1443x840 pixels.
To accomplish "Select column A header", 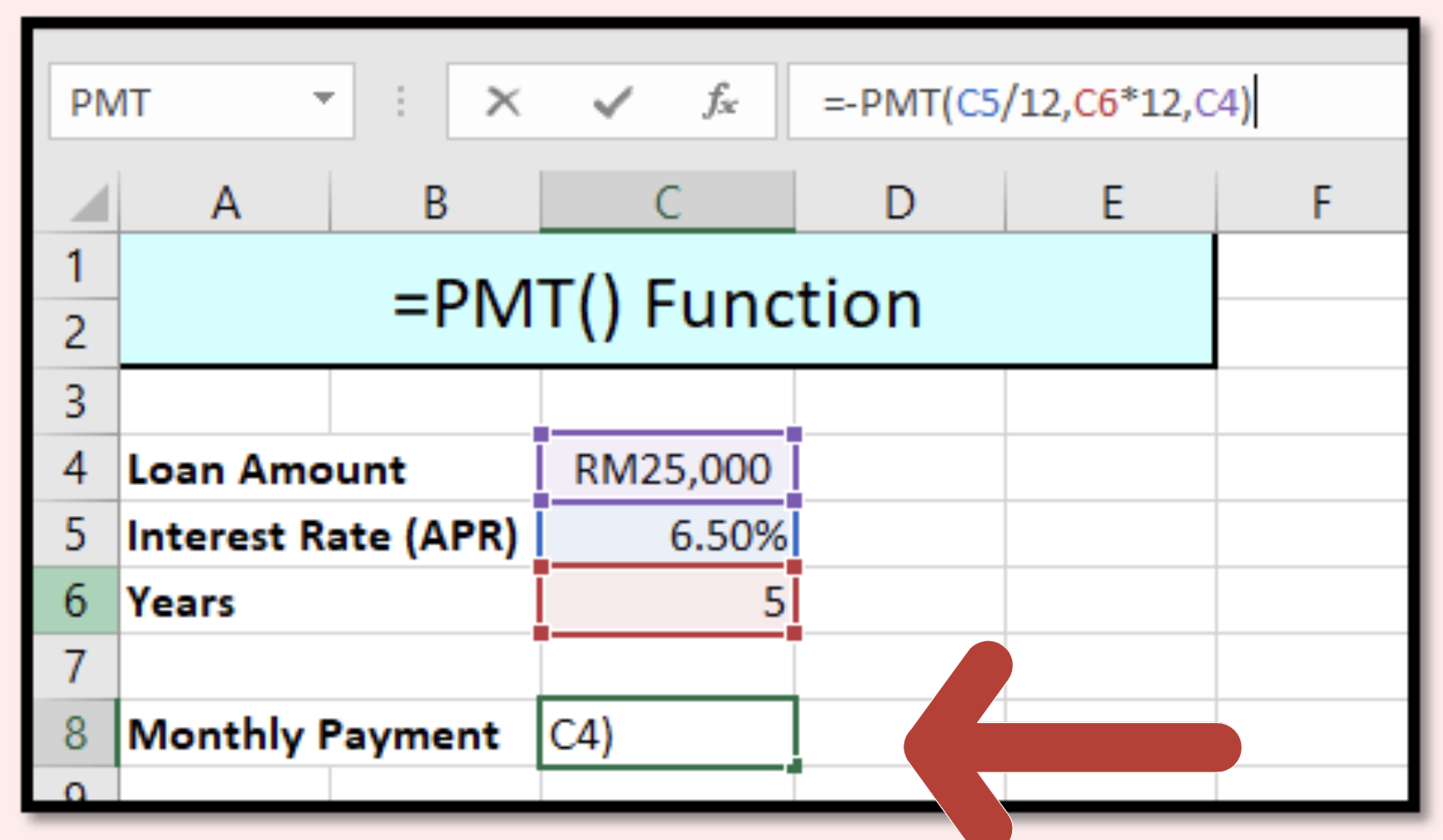I will point(225,202).
